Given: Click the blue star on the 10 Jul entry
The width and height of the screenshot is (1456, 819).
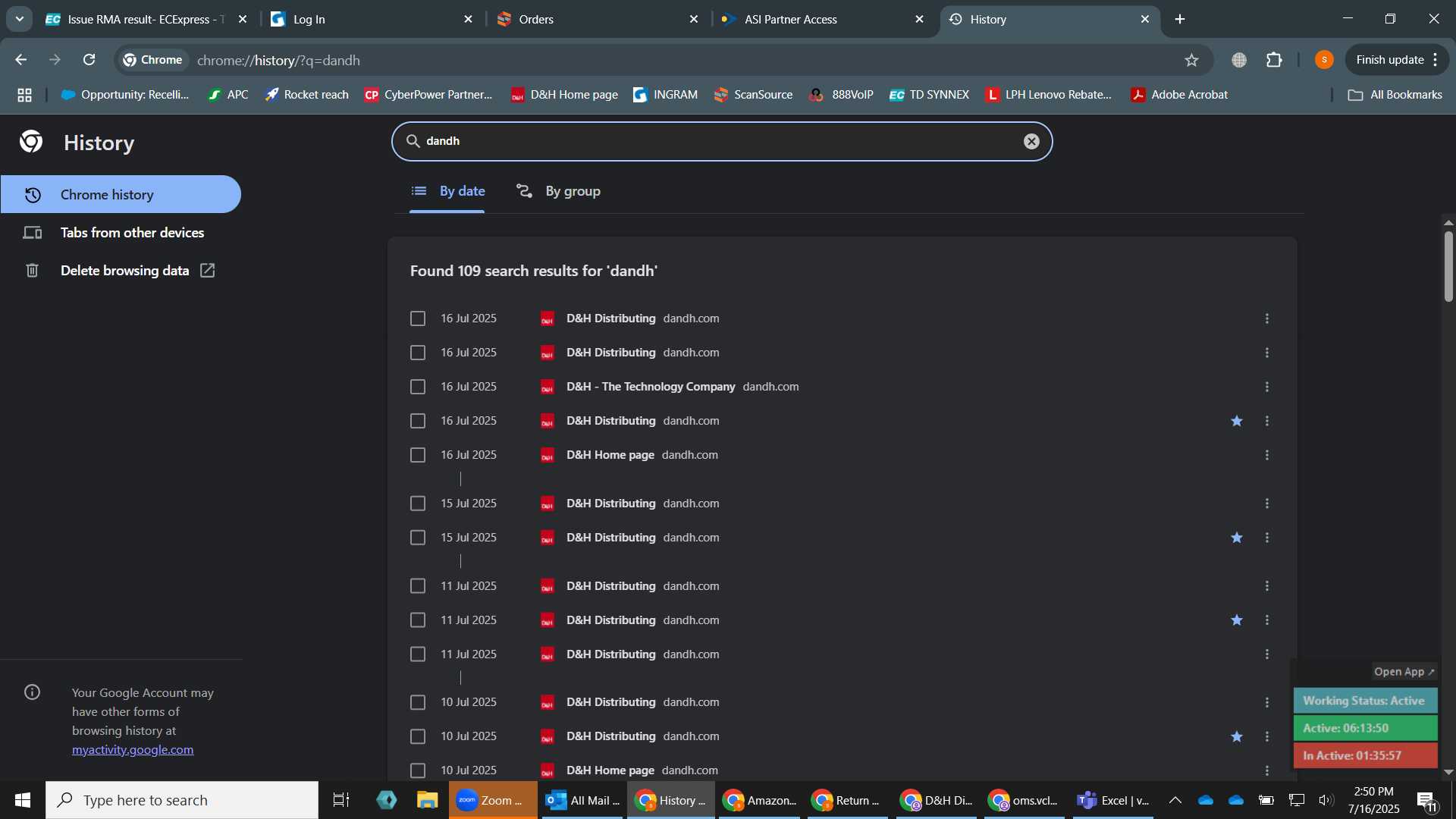Looking at the screenshot, I should click(x=1237, y=736).
